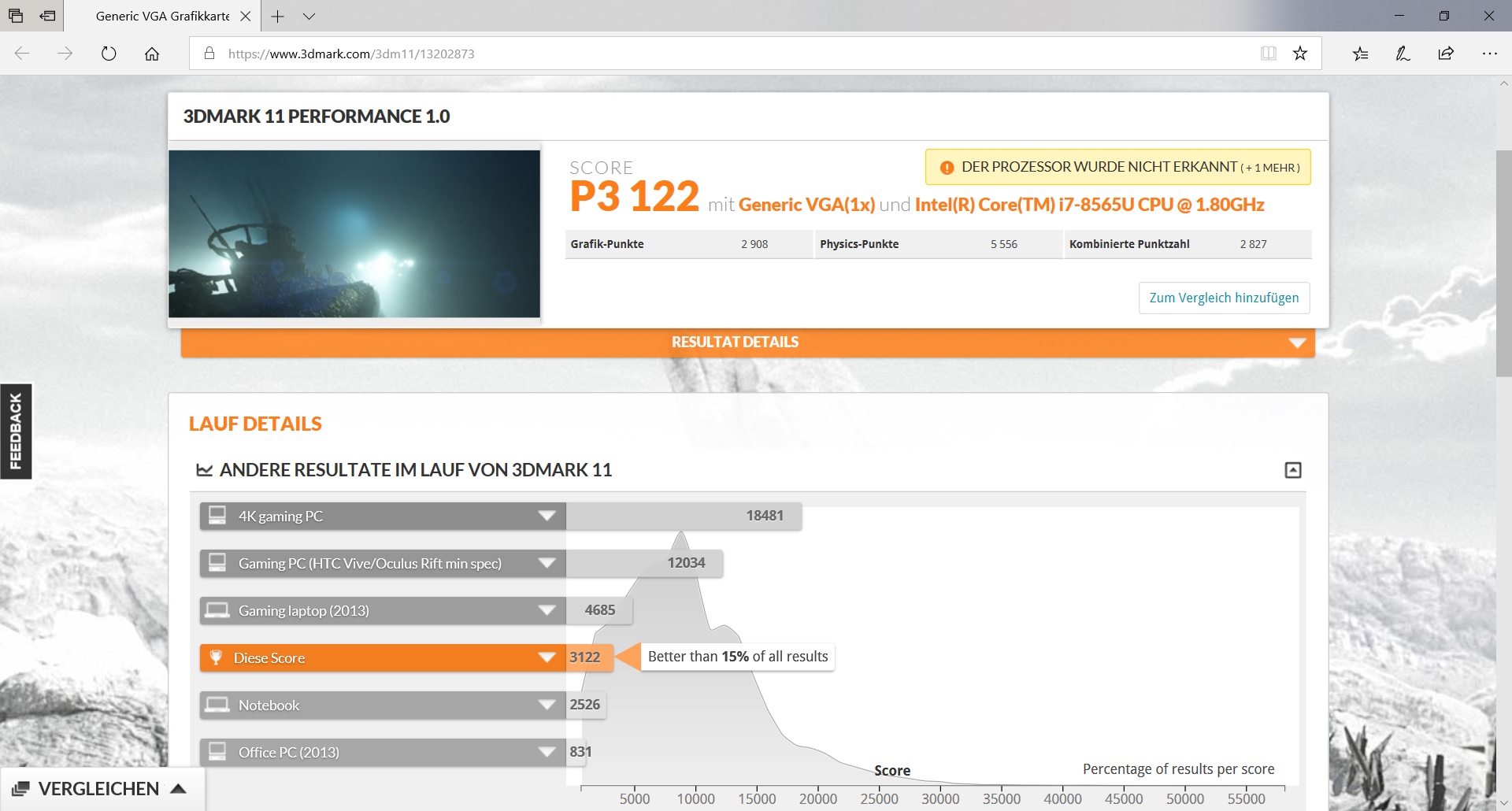Go to the browser home page icon
The image size is (1512, 811).
[152, 54]
